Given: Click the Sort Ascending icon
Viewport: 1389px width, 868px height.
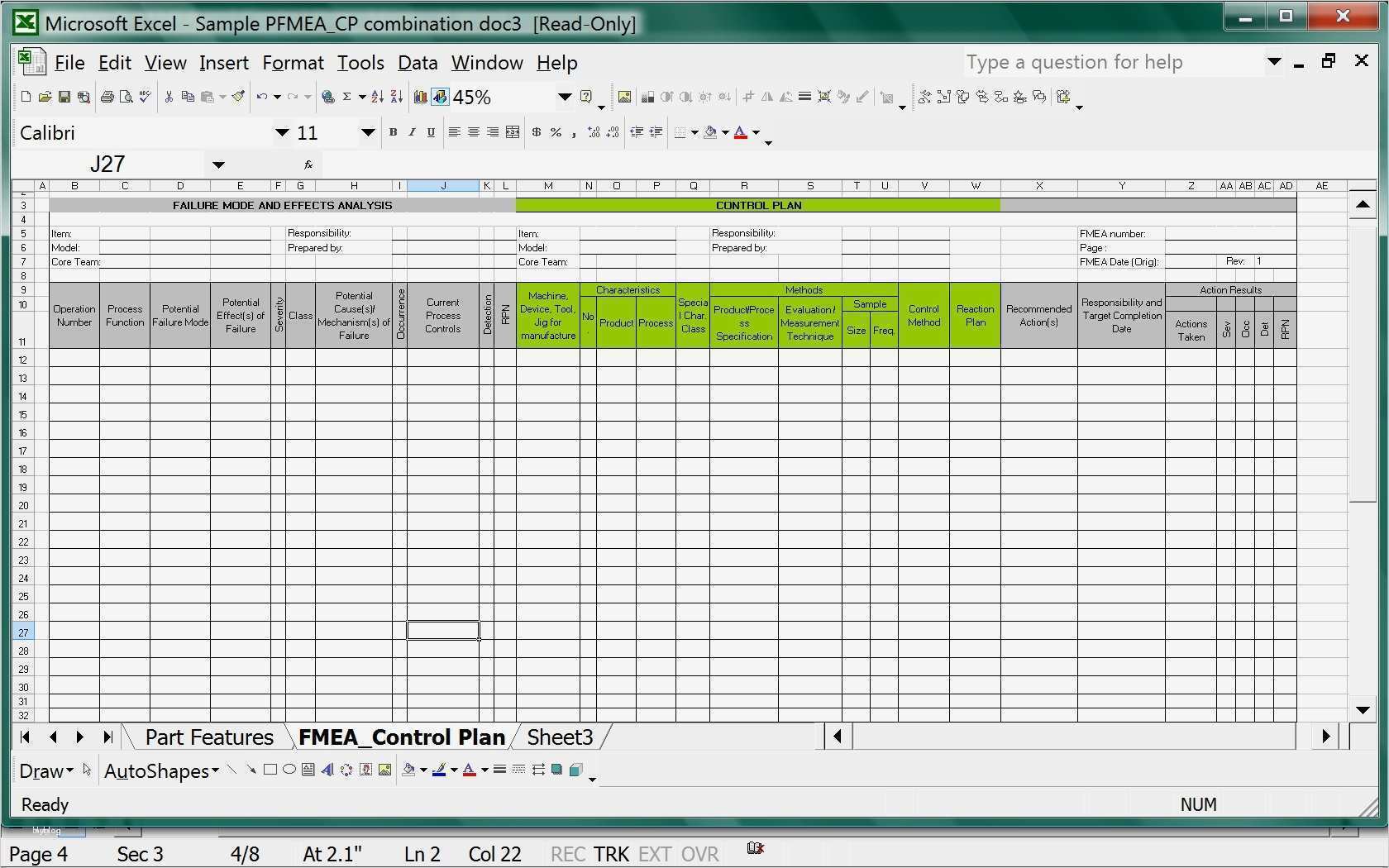Looking at the screenshot, I should point(377,97).
